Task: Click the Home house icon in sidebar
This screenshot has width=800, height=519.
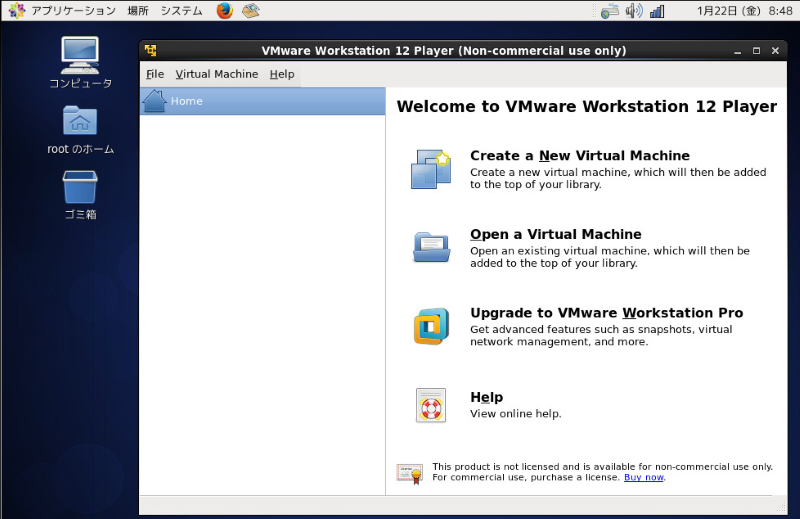Action: 155,101
